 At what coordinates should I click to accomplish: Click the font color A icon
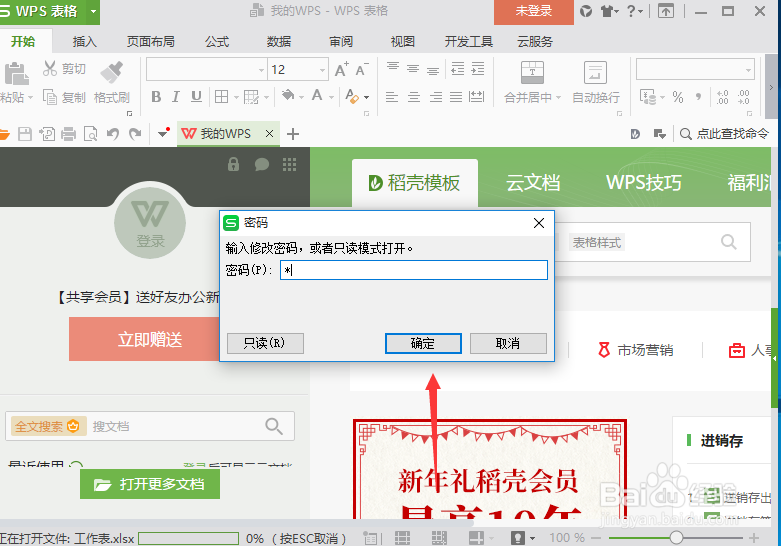pos(317,95)
